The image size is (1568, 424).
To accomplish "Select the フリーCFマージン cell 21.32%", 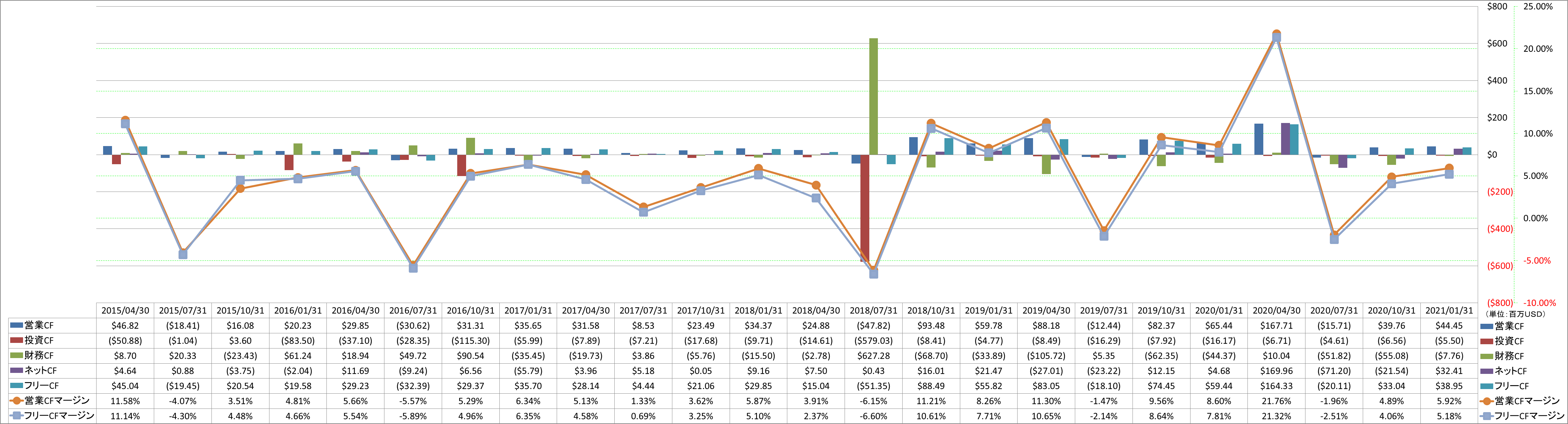I will (x=1276, y=415).
